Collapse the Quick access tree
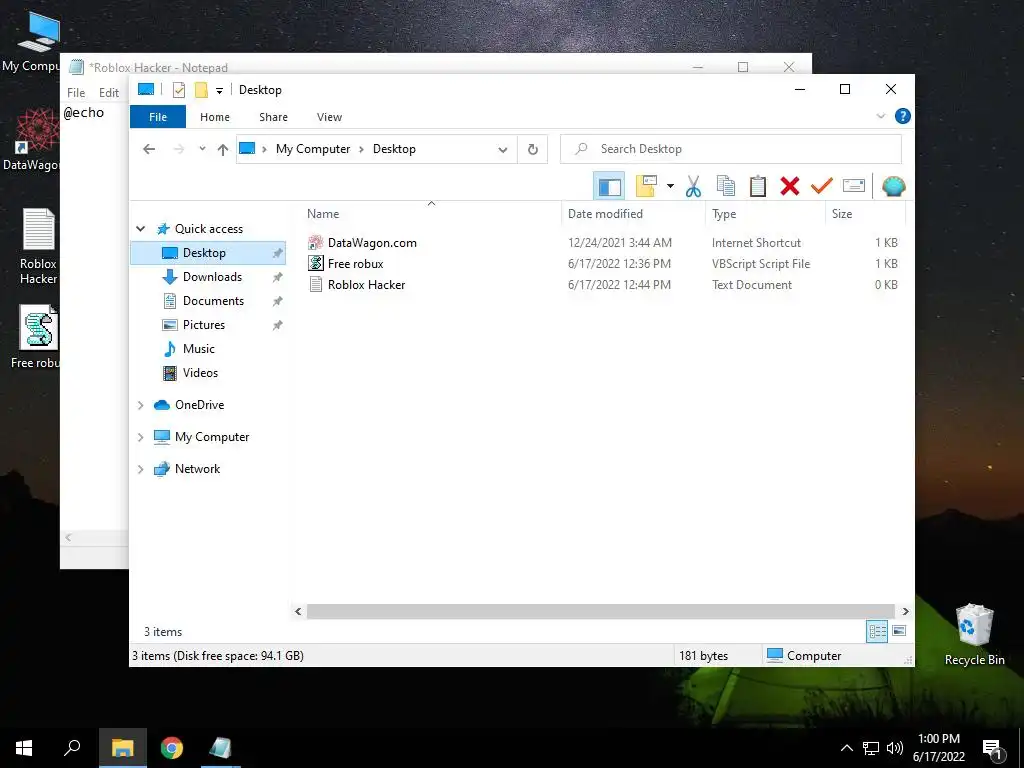Viewport: 1024px width, 768px height. point(140,229)
